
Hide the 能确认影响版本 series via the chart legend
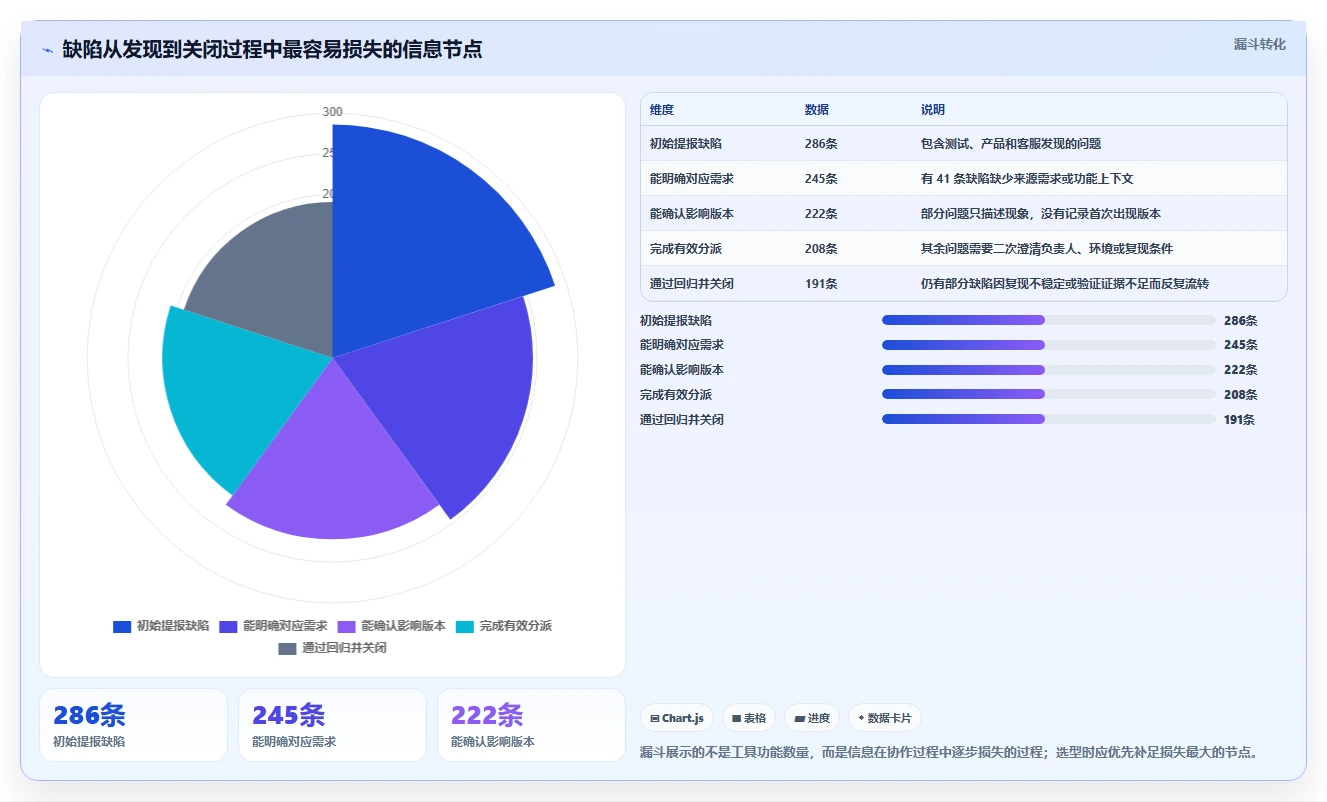tap(391, 626)
